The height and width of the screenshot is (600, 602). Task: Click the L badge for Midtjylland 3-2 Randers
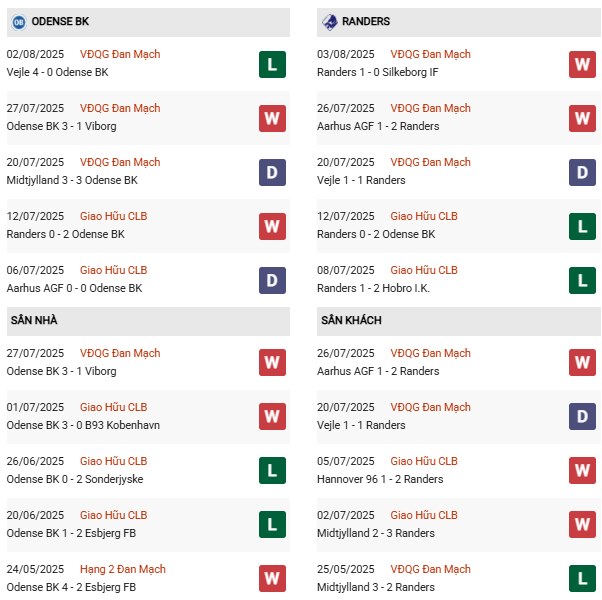pyautogui.click(x=582, y=579)
